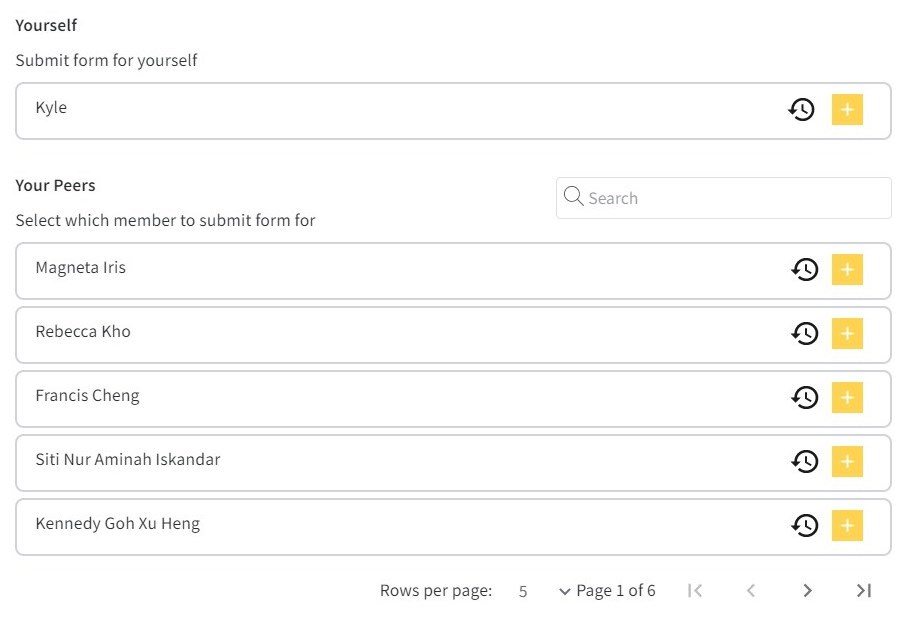Add a form for Kennedy Goh Xu Heng
The height and width of the screenshot is (623, 909).
pos(847,526)
